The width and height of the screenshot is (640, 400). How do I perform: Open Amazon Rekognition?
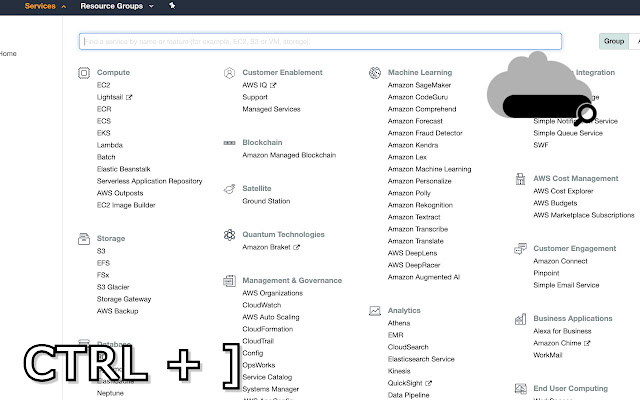click(x=420, y=205)
